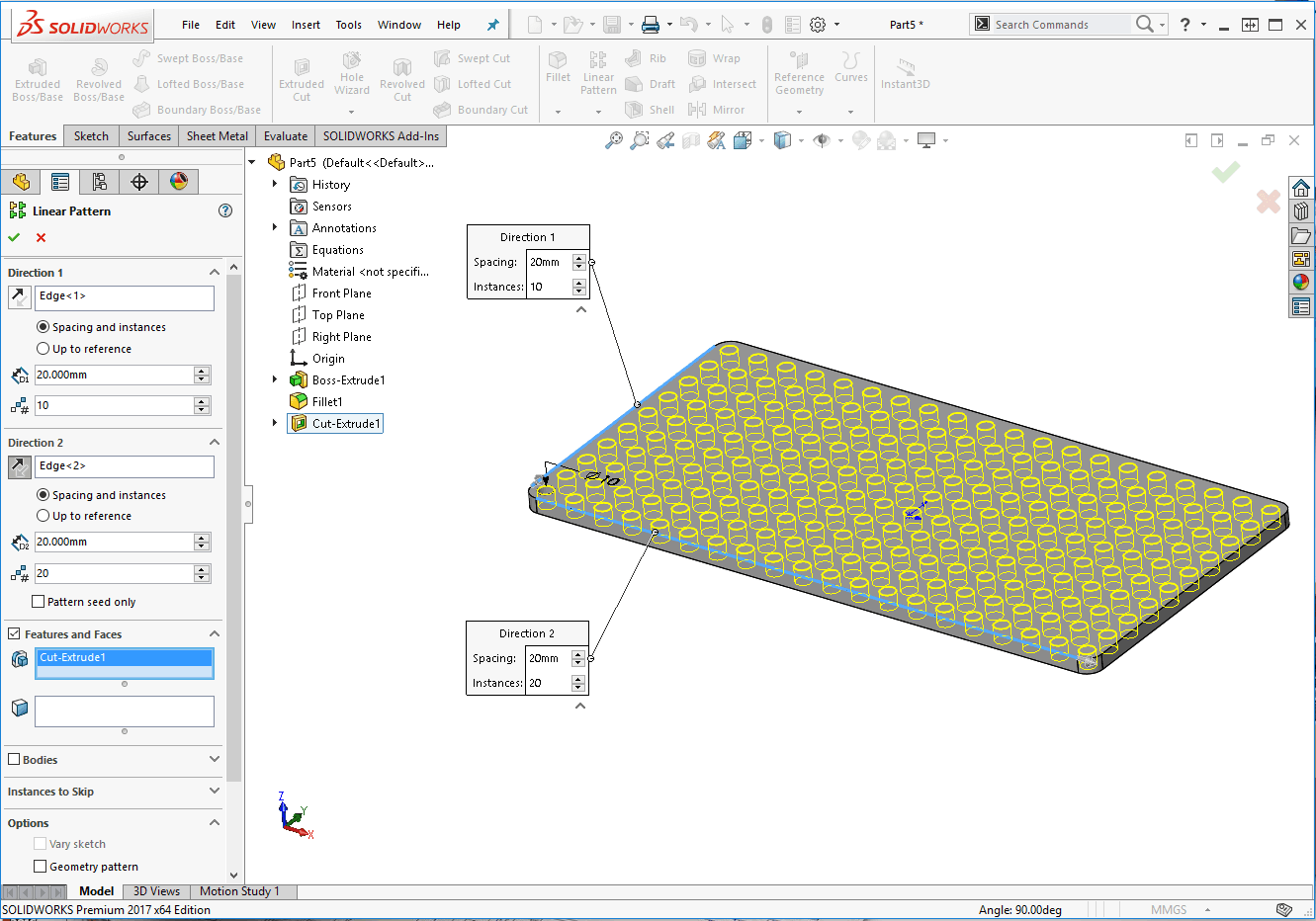Collapse the Direction 2 section
This screenshot has width=1316, height=921.
tap(215, 443)
